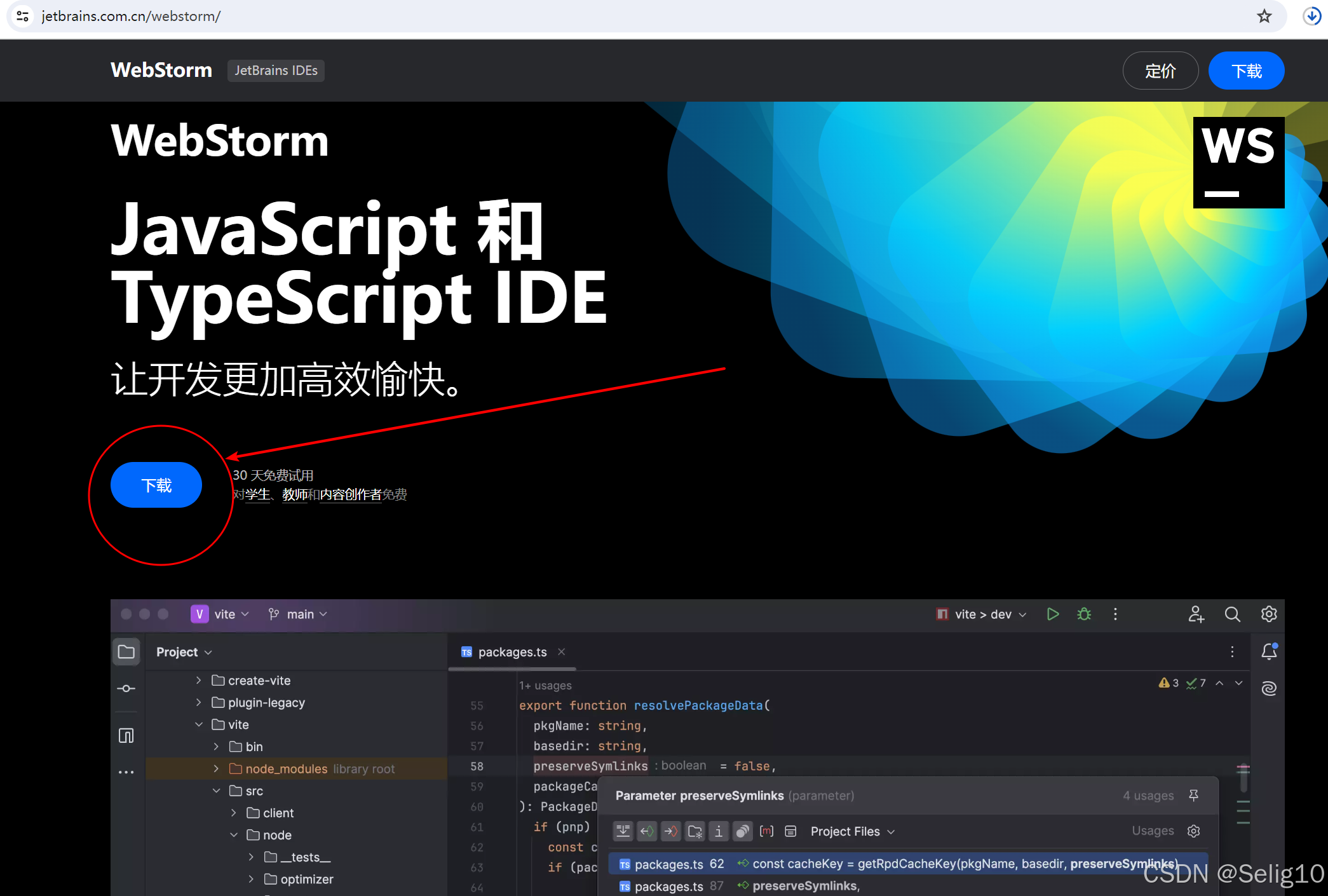The height and width of the screenshot is (896, 1328).
Task: Open the JetBrains IDEs menu item
Action: pyautogui.click(x=276, y=71)
